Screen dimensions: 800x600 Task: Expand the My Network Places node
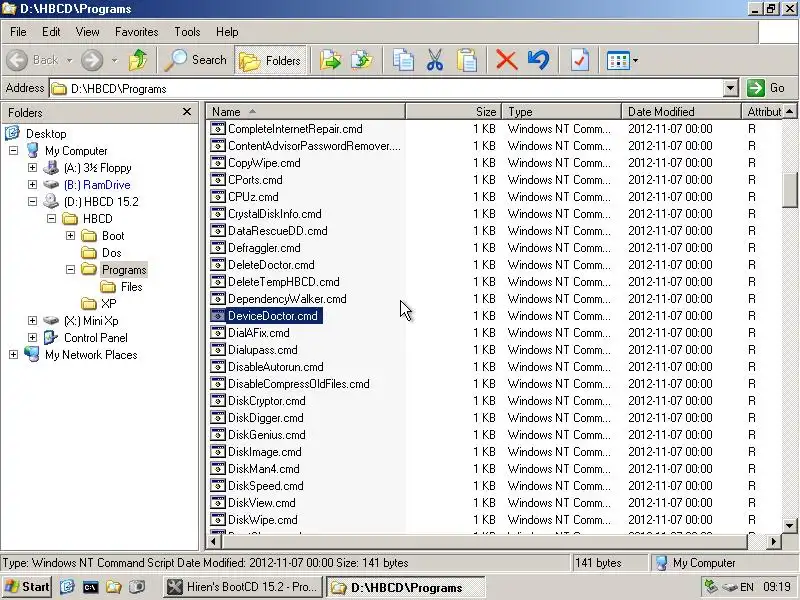click(x=14, y=355)
